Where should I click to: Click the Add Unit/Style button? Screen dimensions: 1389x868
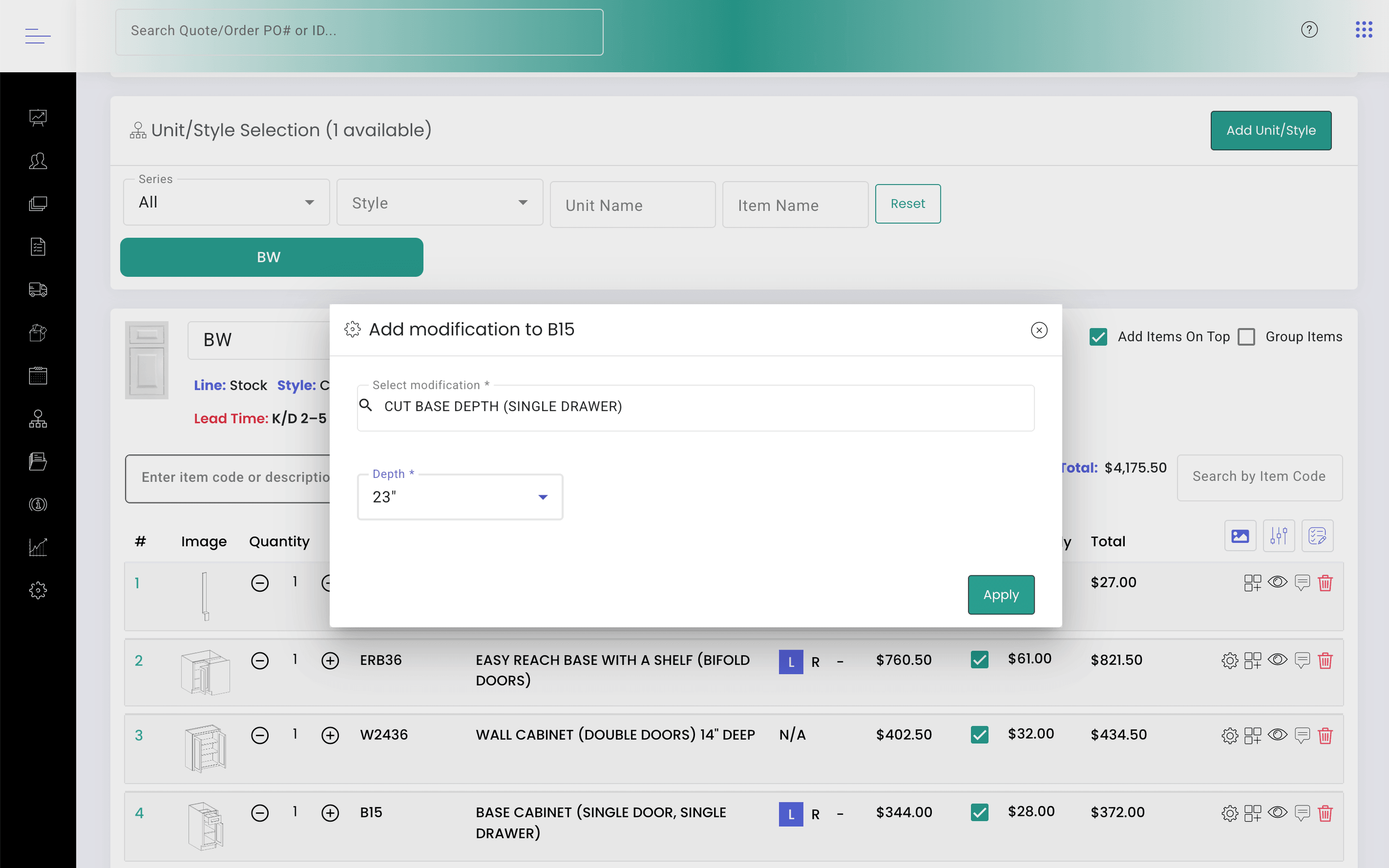pos(1271,130)
